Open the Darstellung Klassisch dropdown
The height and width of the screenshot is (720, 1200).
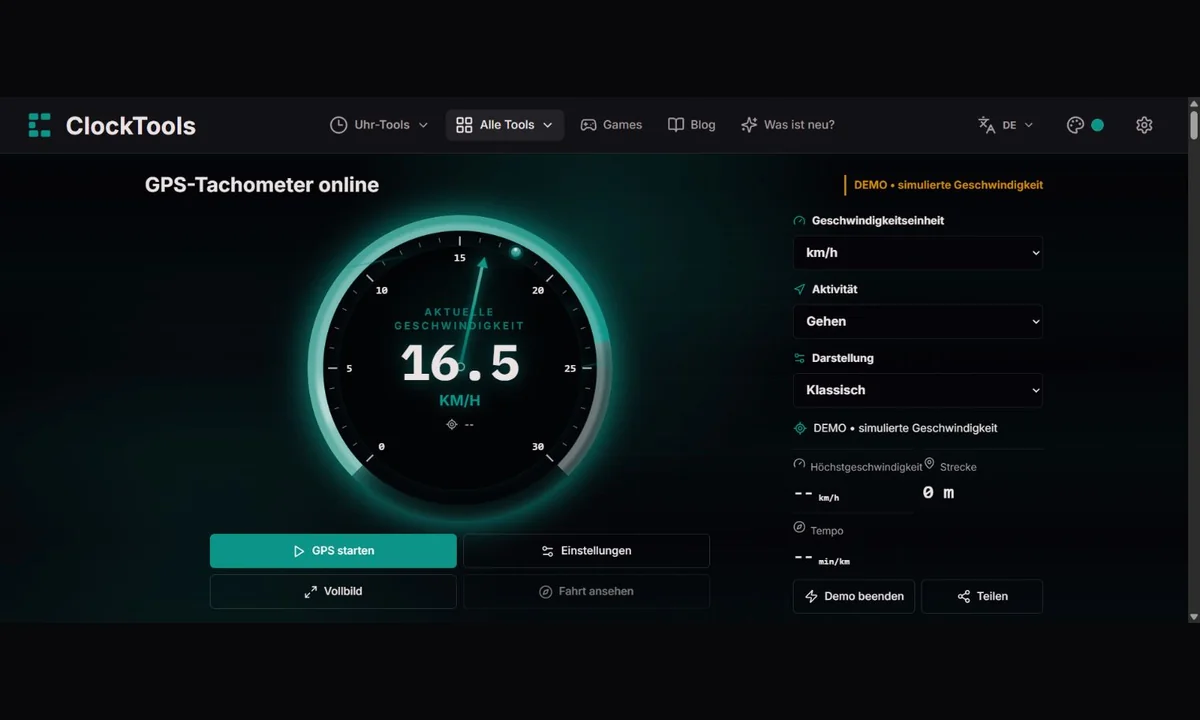(918, 390)
